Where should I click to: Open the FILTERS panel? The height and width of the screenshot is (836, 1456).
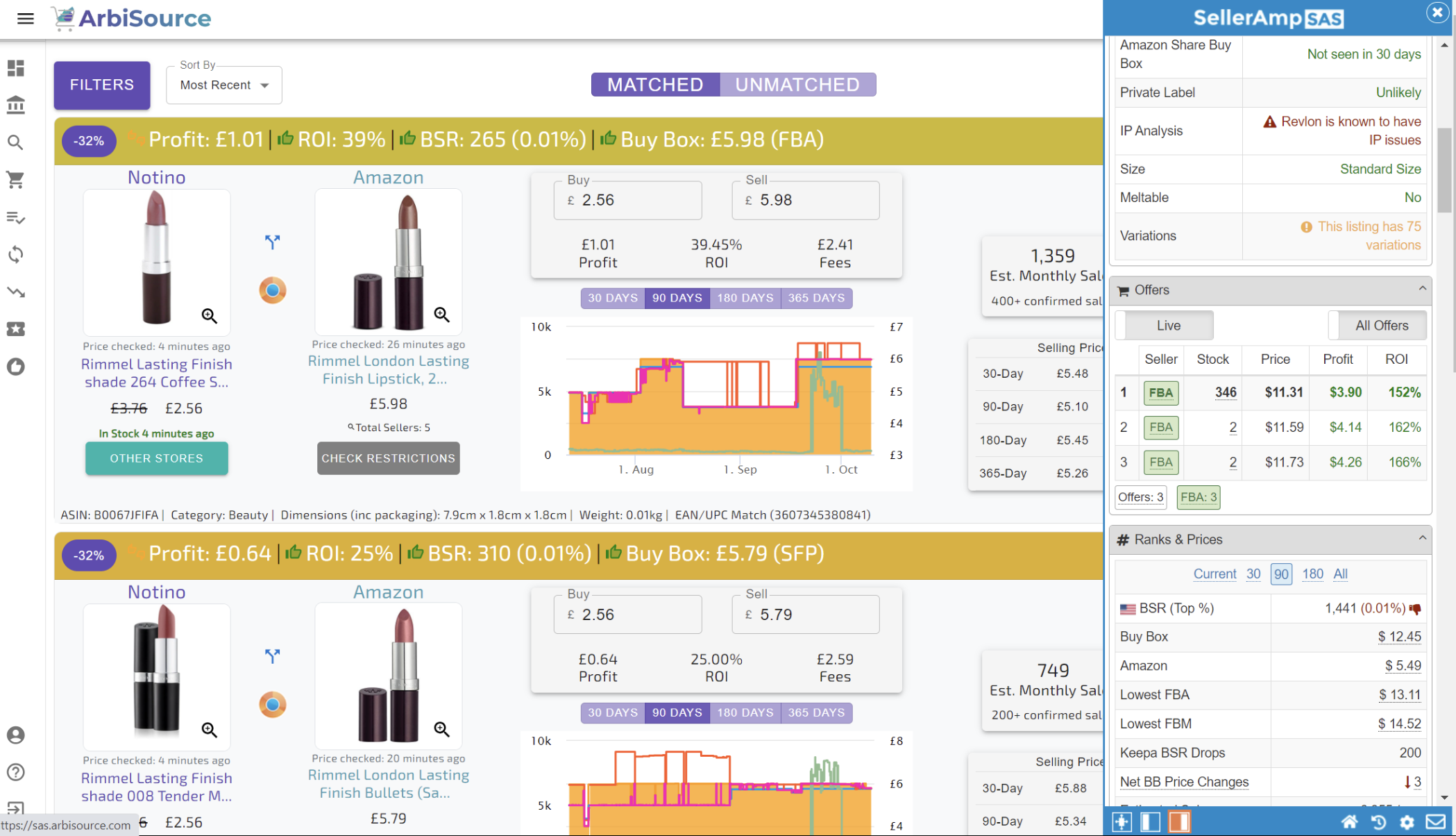(x=102, y=85)
